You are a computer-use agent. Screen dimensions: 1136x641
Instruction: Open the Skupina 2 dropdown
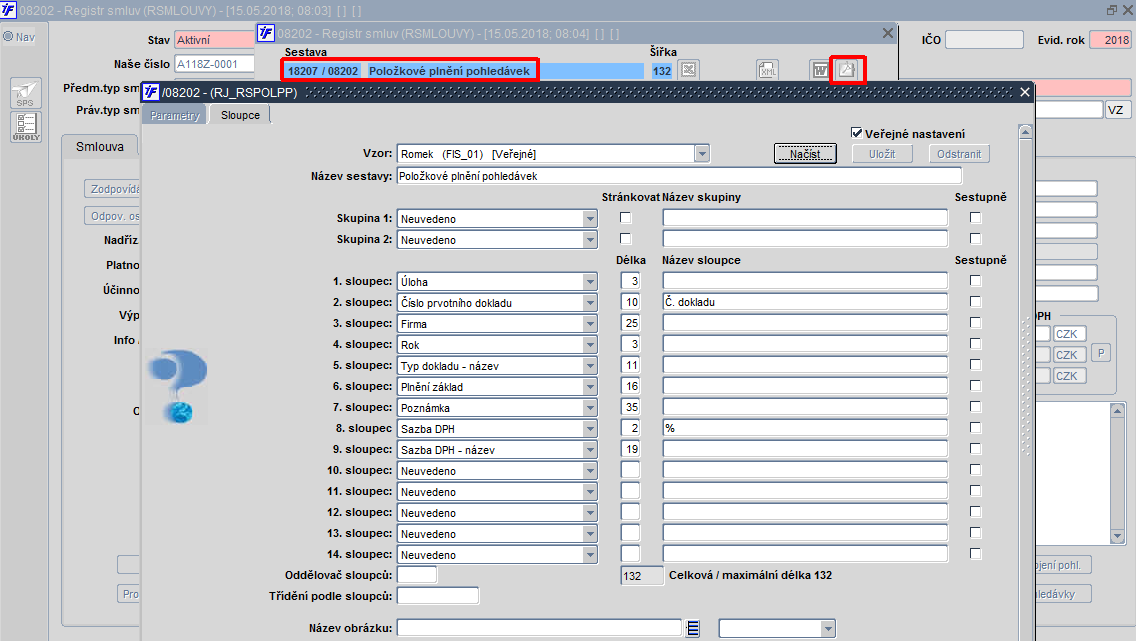590,240
